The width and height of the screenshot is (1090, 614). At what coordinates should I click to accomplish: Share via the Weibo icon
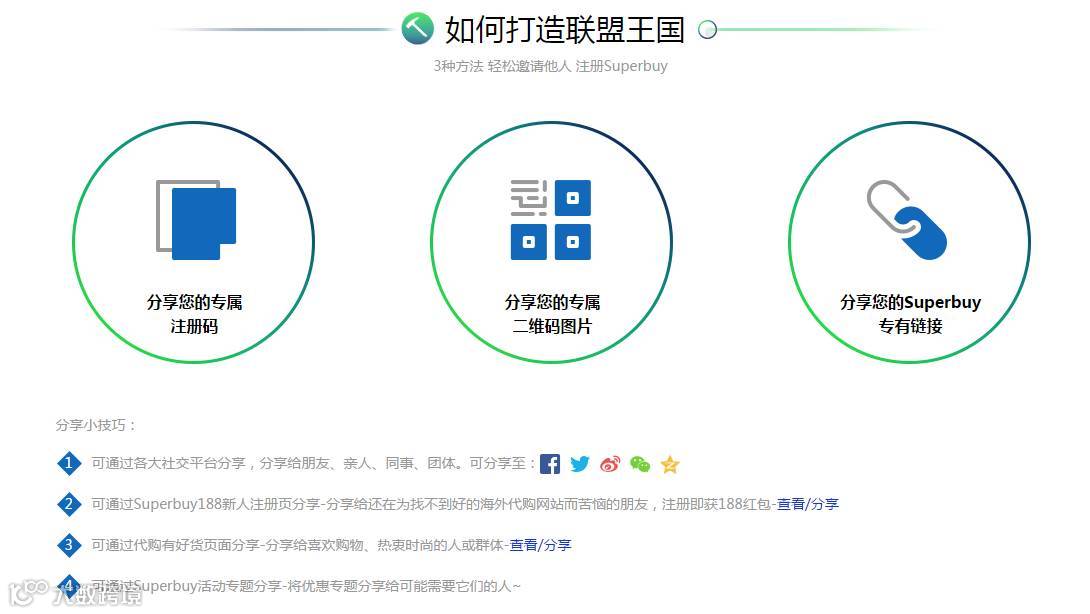point(610,464)
